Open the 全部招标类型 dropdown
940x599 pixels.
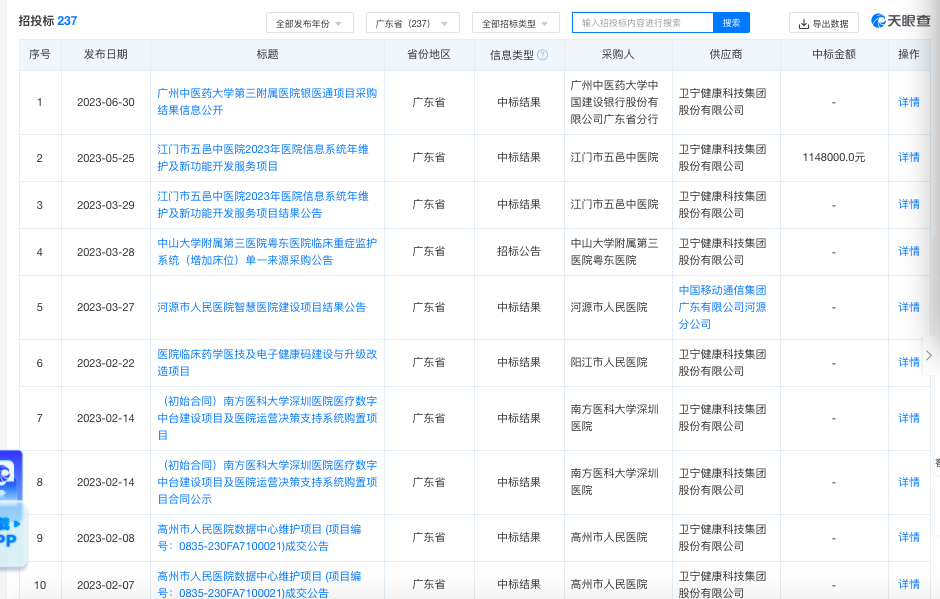coord(516,23)
